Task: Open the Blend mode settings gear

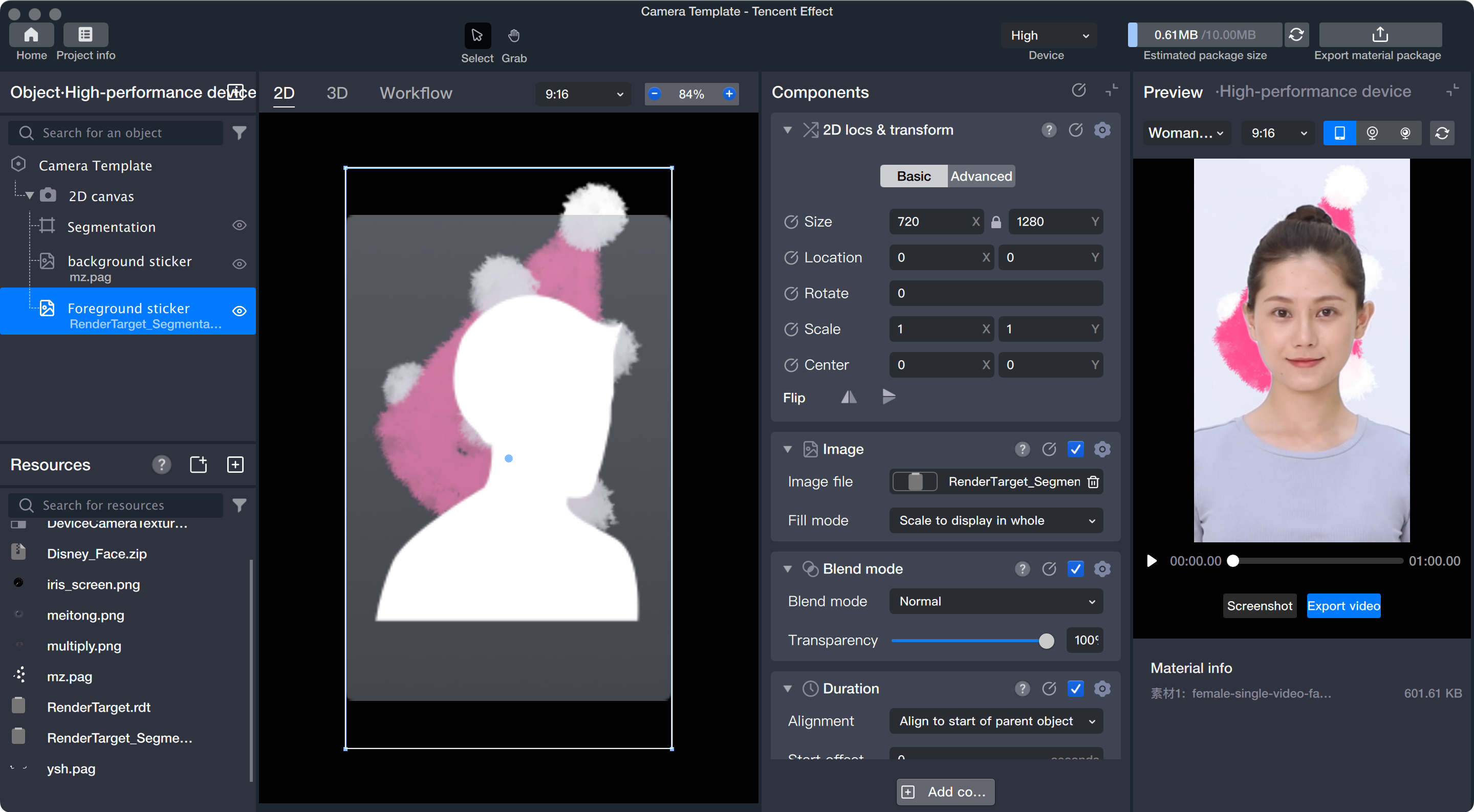Action: [x=1101, y=569]
